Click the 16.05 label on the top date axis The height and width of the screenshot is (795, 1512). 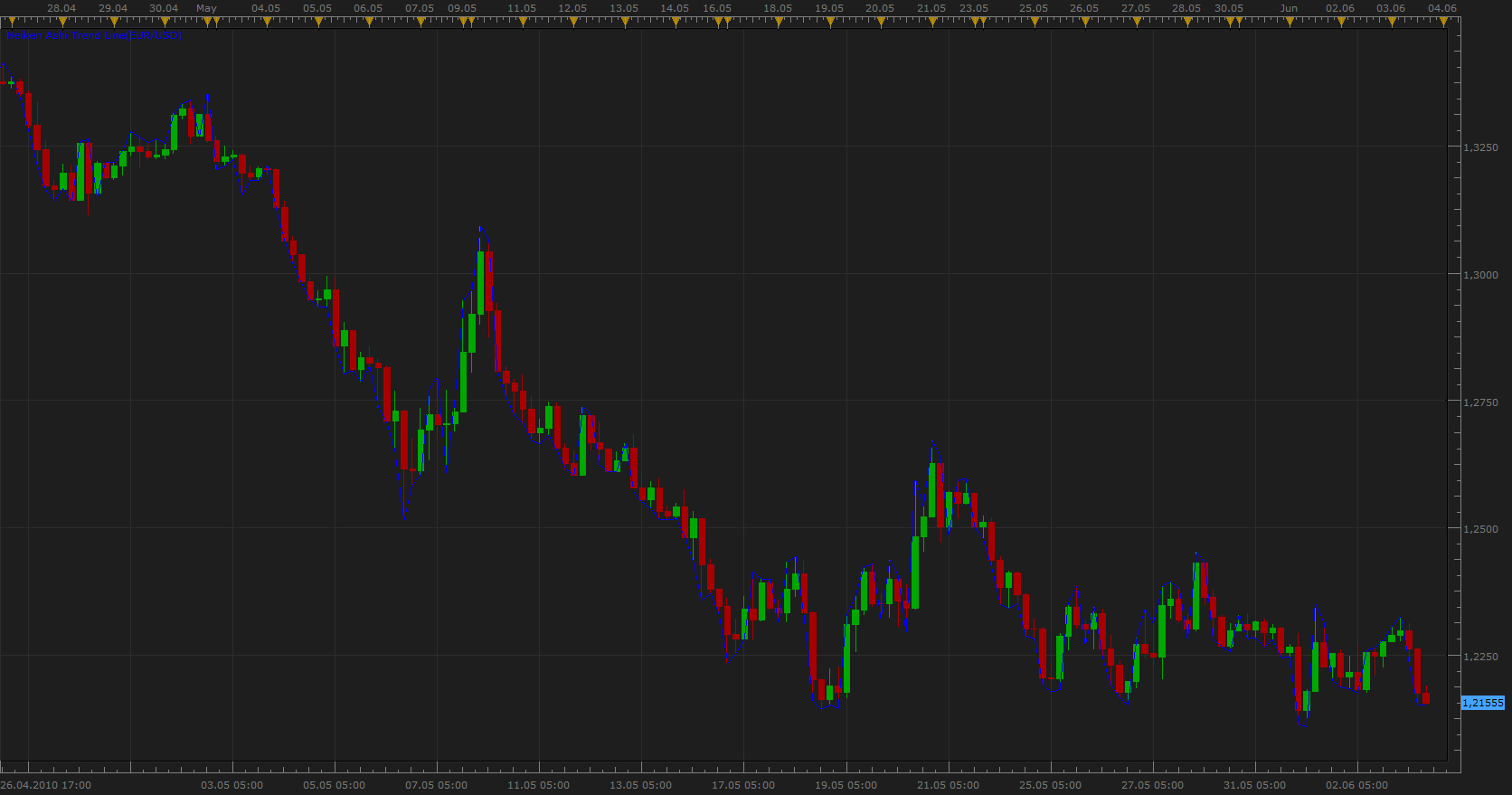click(717, 8)
